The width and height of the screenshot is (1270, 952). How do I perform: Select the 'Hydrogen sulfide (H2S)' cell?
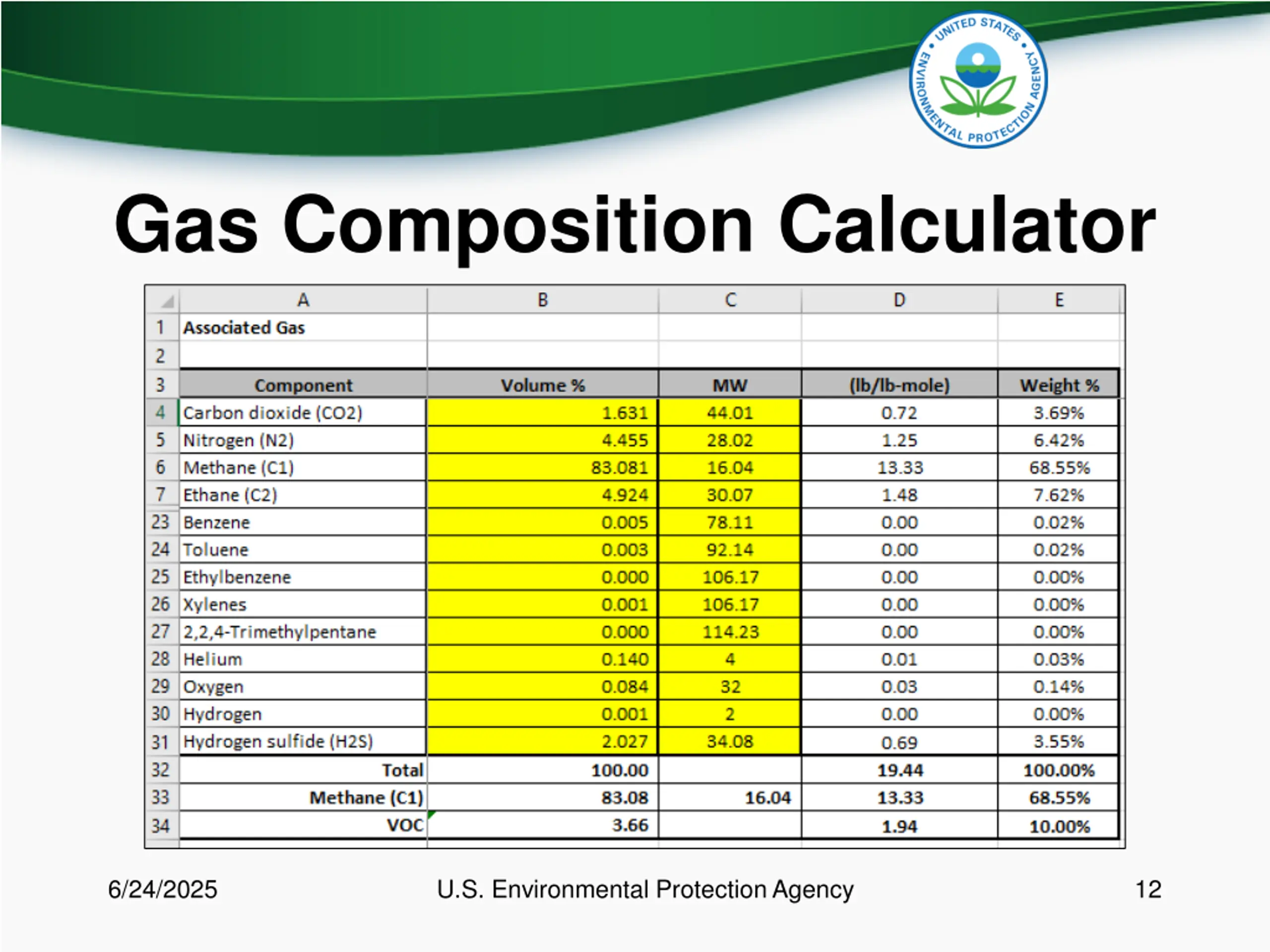click(x=303, y=741)
